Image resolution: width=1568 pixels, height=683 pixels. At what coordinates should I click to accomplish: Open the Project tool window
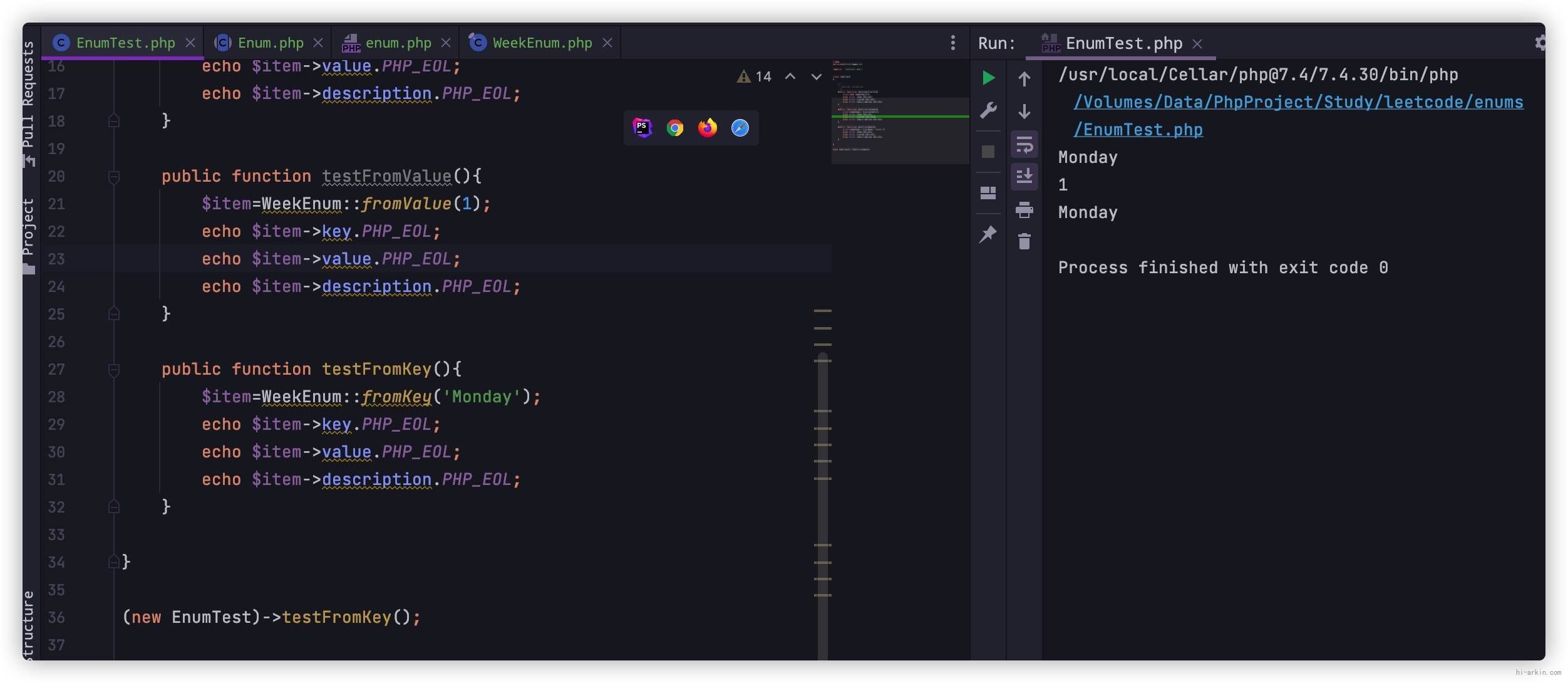29,236
